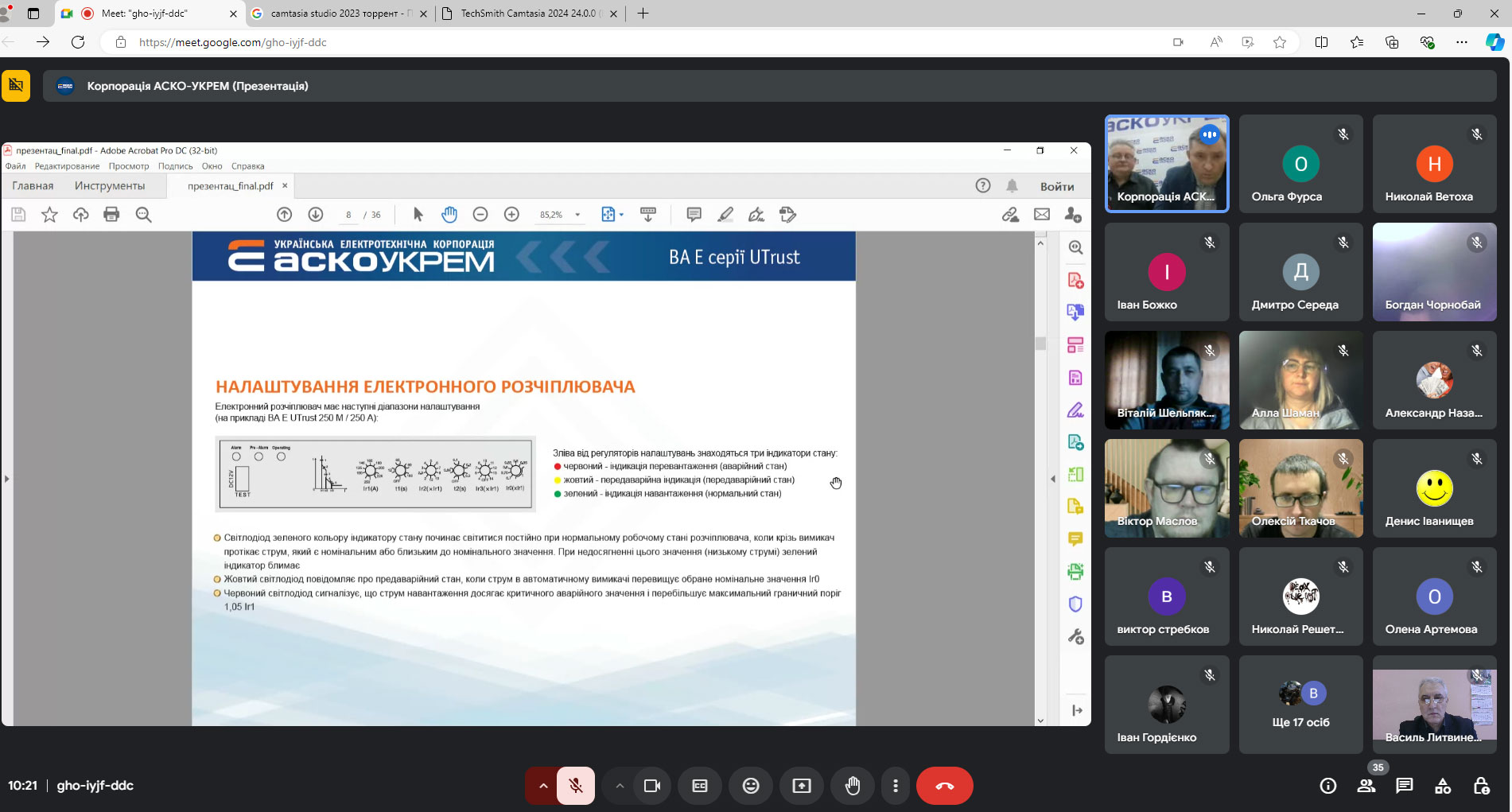Open the meeting details info icon
The image size is (1512, 812).
click(x=1327, y=786)
